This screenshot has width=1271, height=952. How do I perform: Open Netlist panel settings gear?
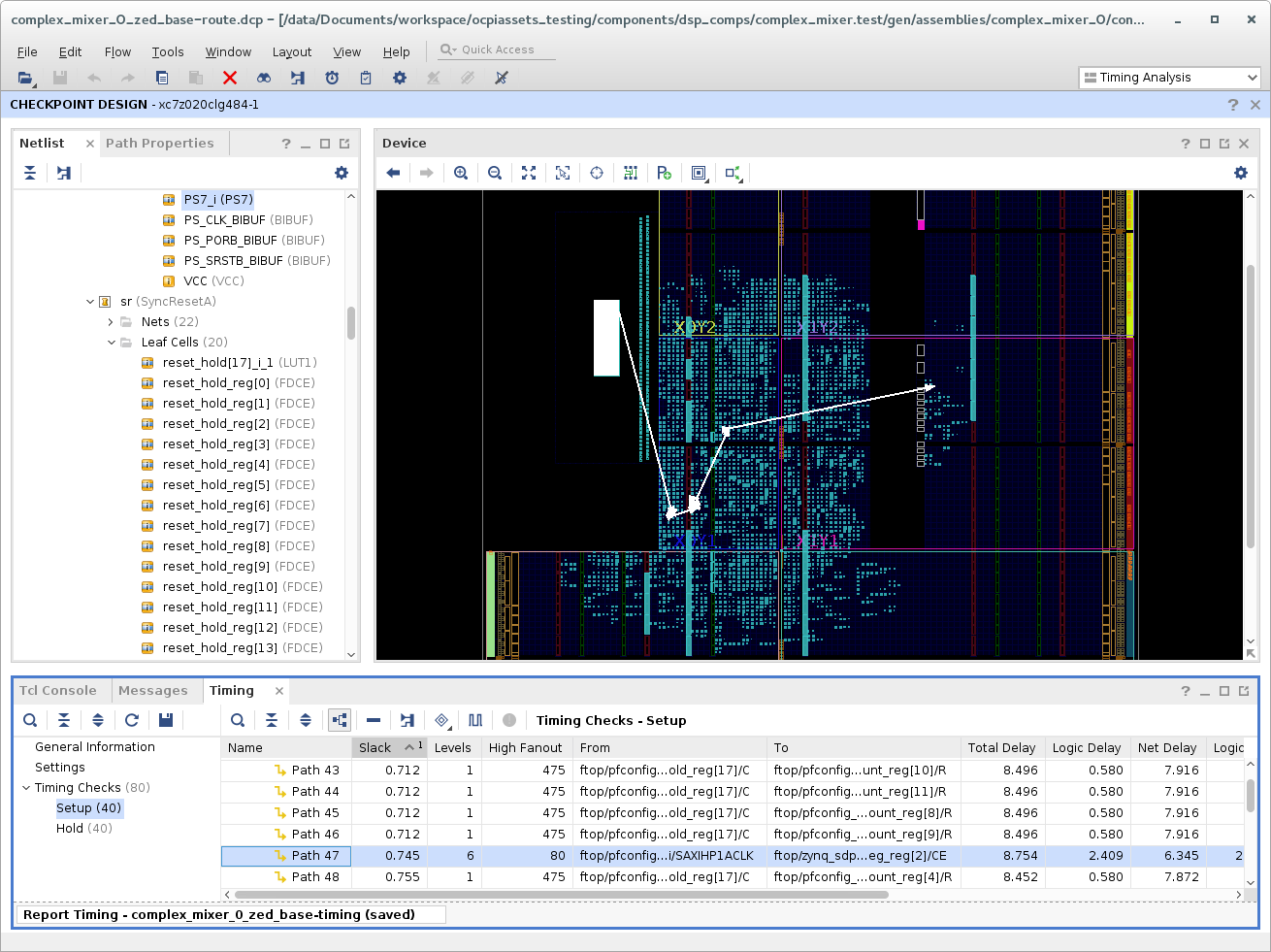pos(342,173)
